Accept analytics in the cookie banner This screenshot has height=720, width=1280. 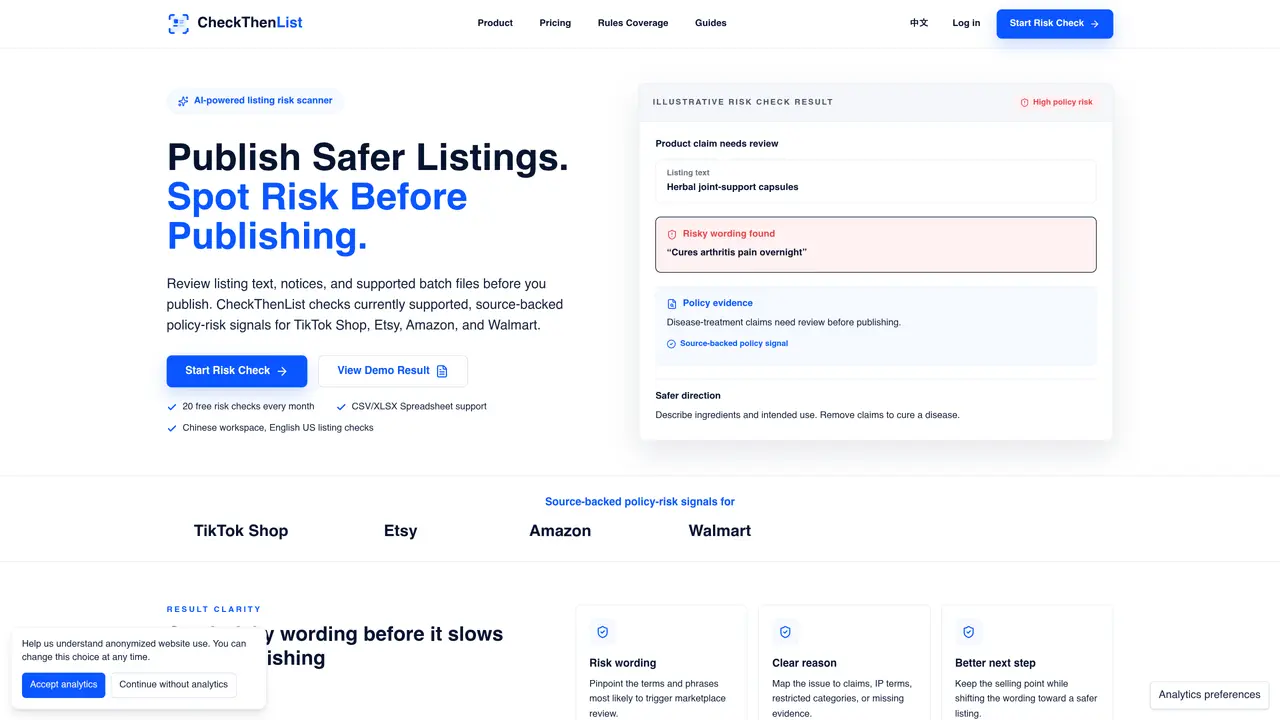(64, 685)
